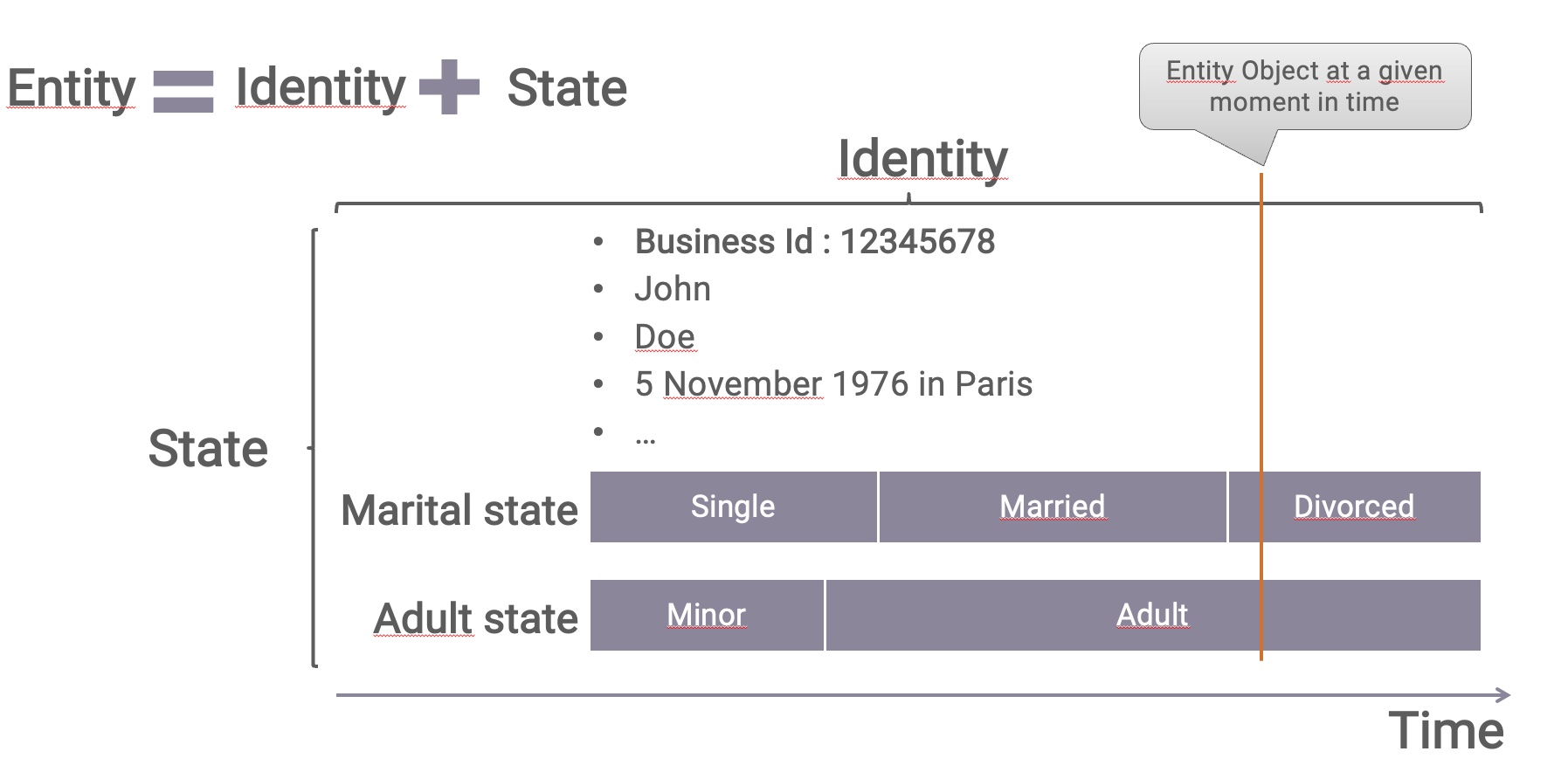Click the large State label at left
Viewport: 1568px width, 779px height.
point(208,449)
